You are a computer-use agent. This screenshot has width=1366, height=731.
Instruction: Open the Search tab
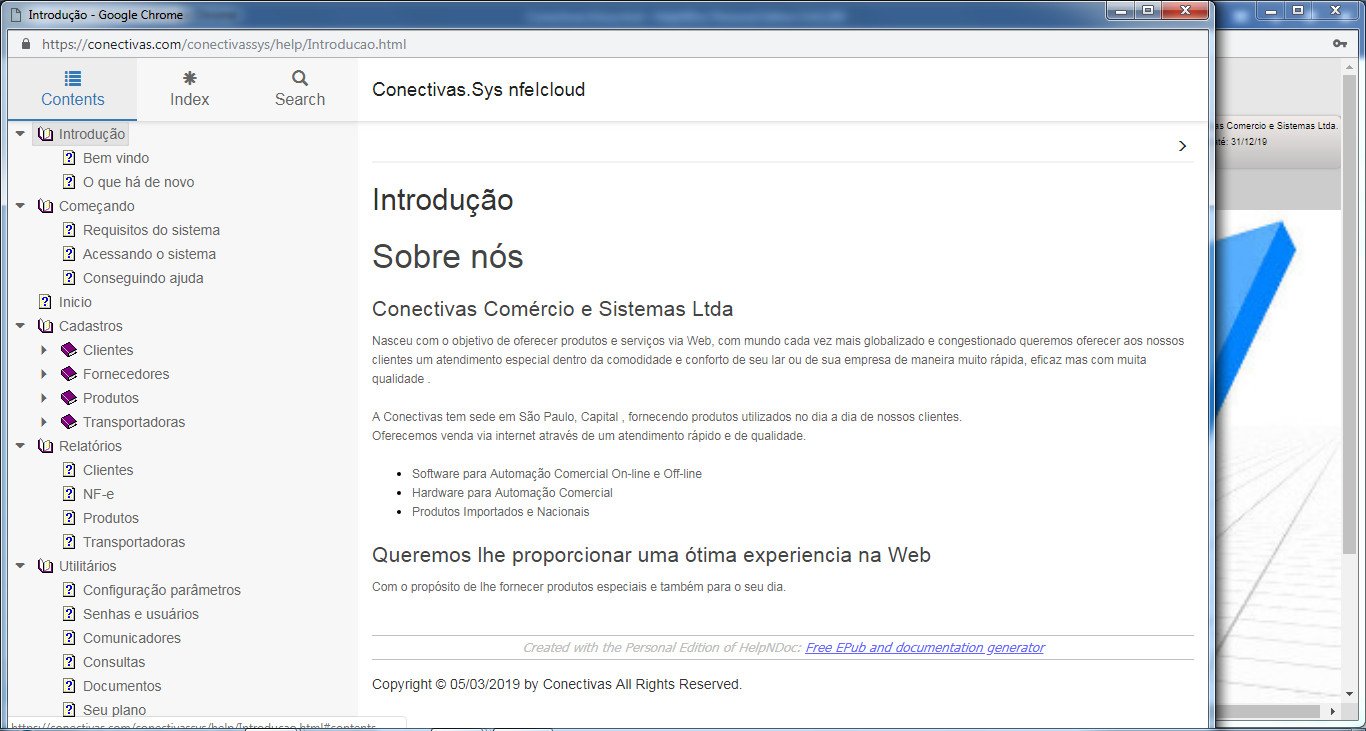[300, 89]
